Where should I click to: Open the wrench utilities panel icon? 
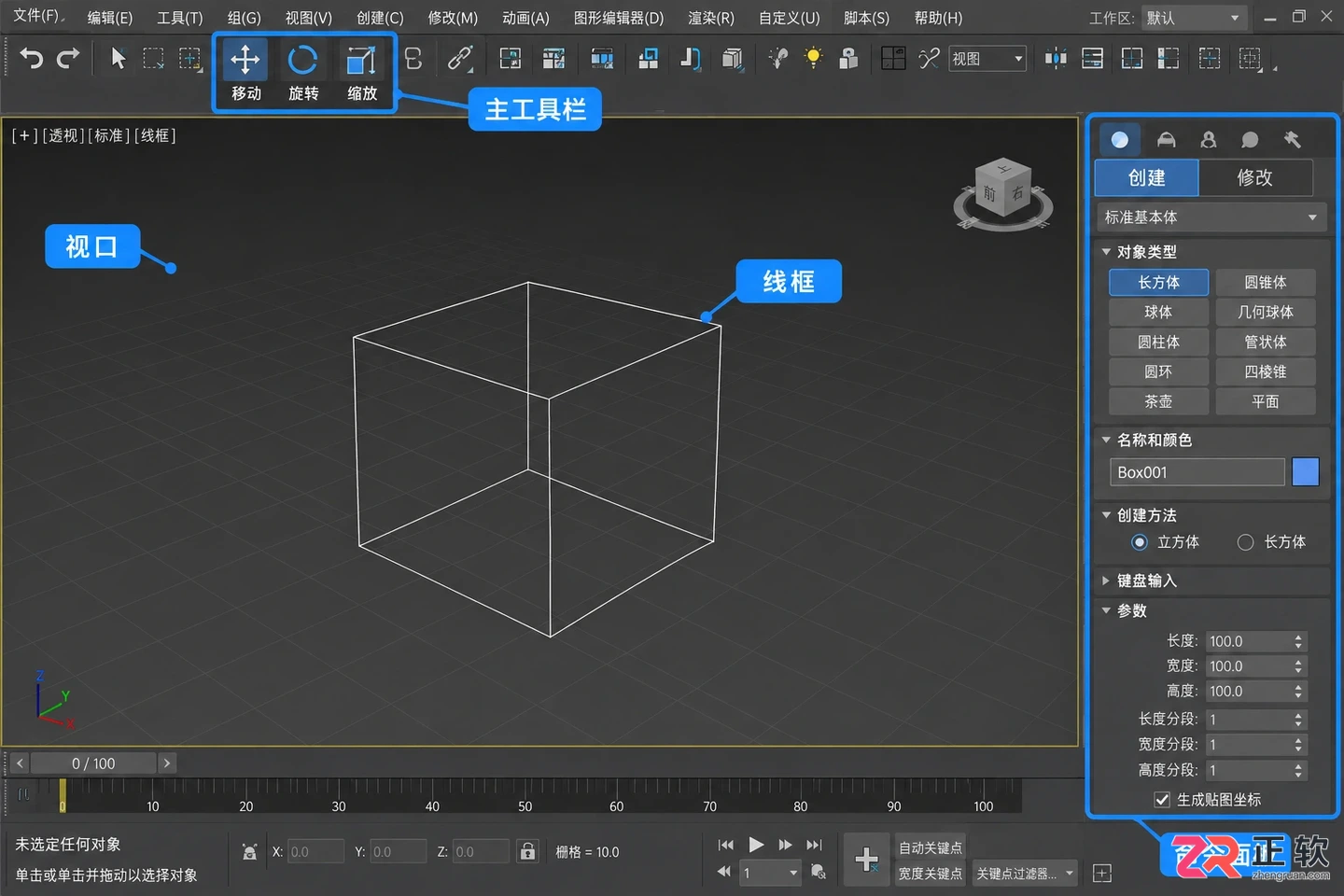coord(1292,139)
